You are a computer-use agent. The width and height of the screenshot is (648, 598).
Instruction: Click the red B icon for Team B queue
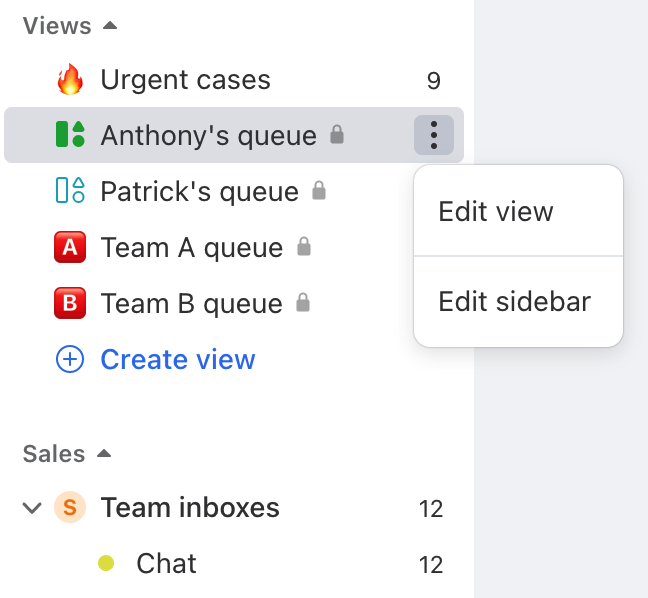[70, 303]
